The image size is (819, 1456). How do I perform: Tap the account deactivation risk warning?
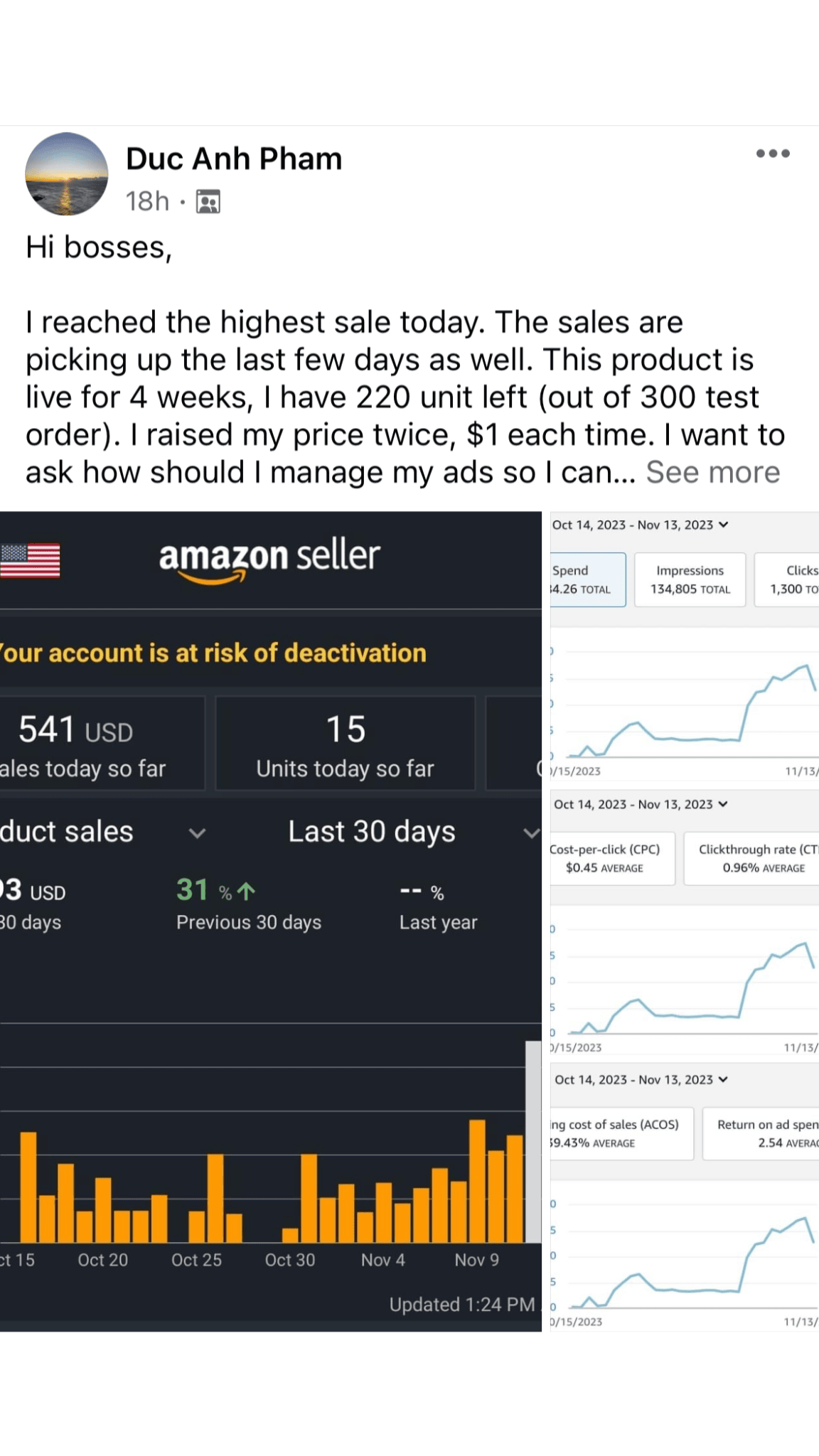(213, 653)
